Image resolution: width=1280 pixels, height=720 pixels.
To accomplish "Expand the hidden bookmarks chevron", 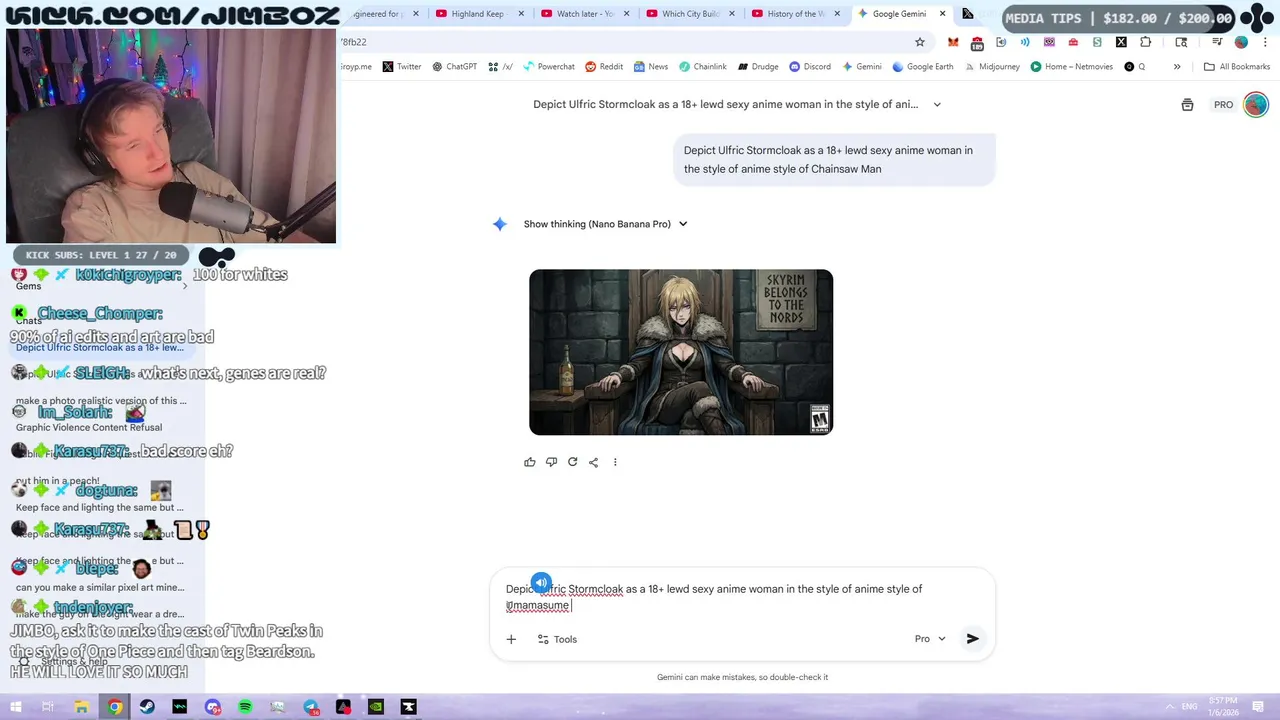I will click(x=1177, y=67).
